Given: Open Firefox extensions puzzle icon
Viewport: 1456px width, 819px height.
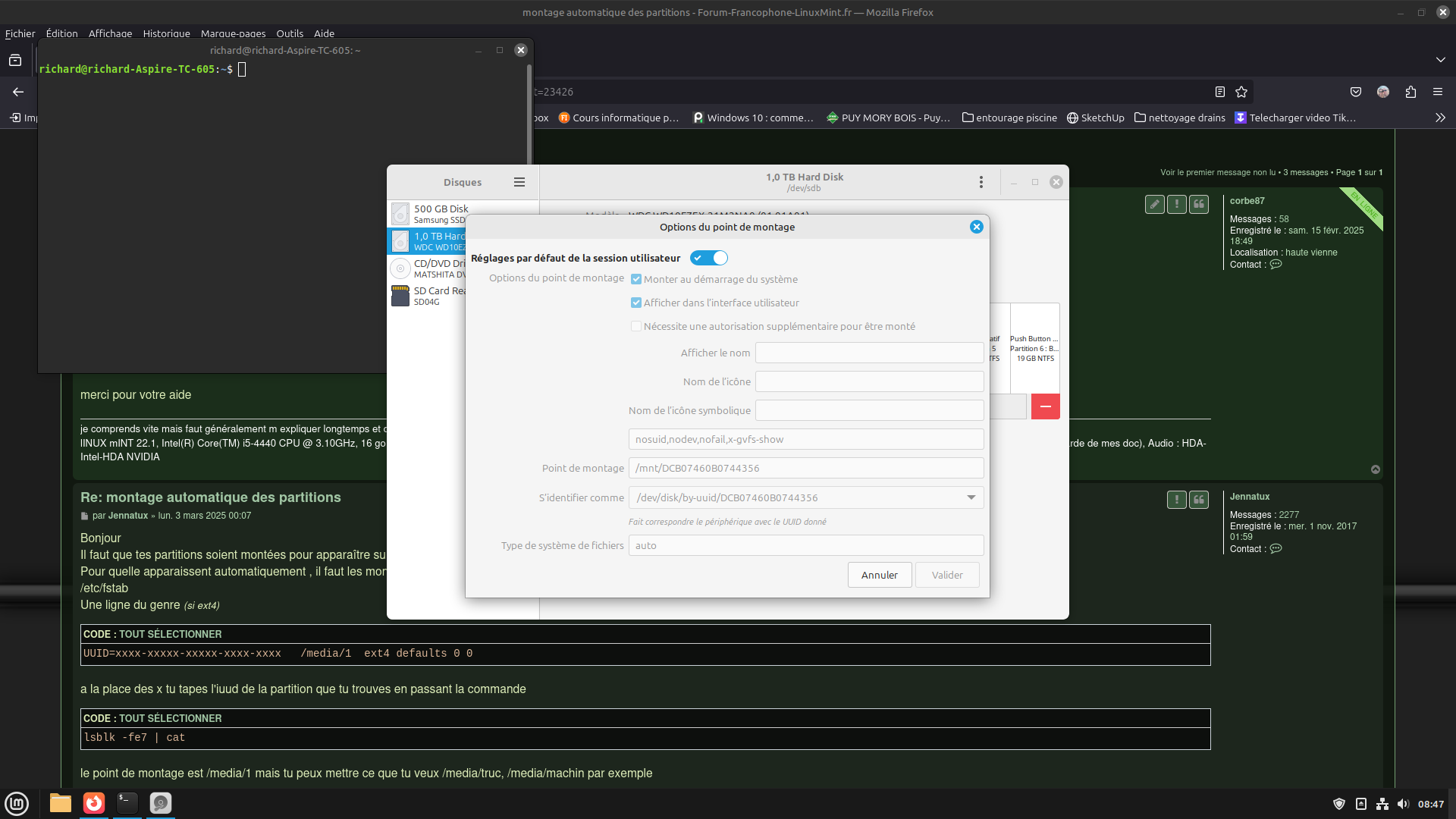Looking at the screenshot, I should [1410, 92].
